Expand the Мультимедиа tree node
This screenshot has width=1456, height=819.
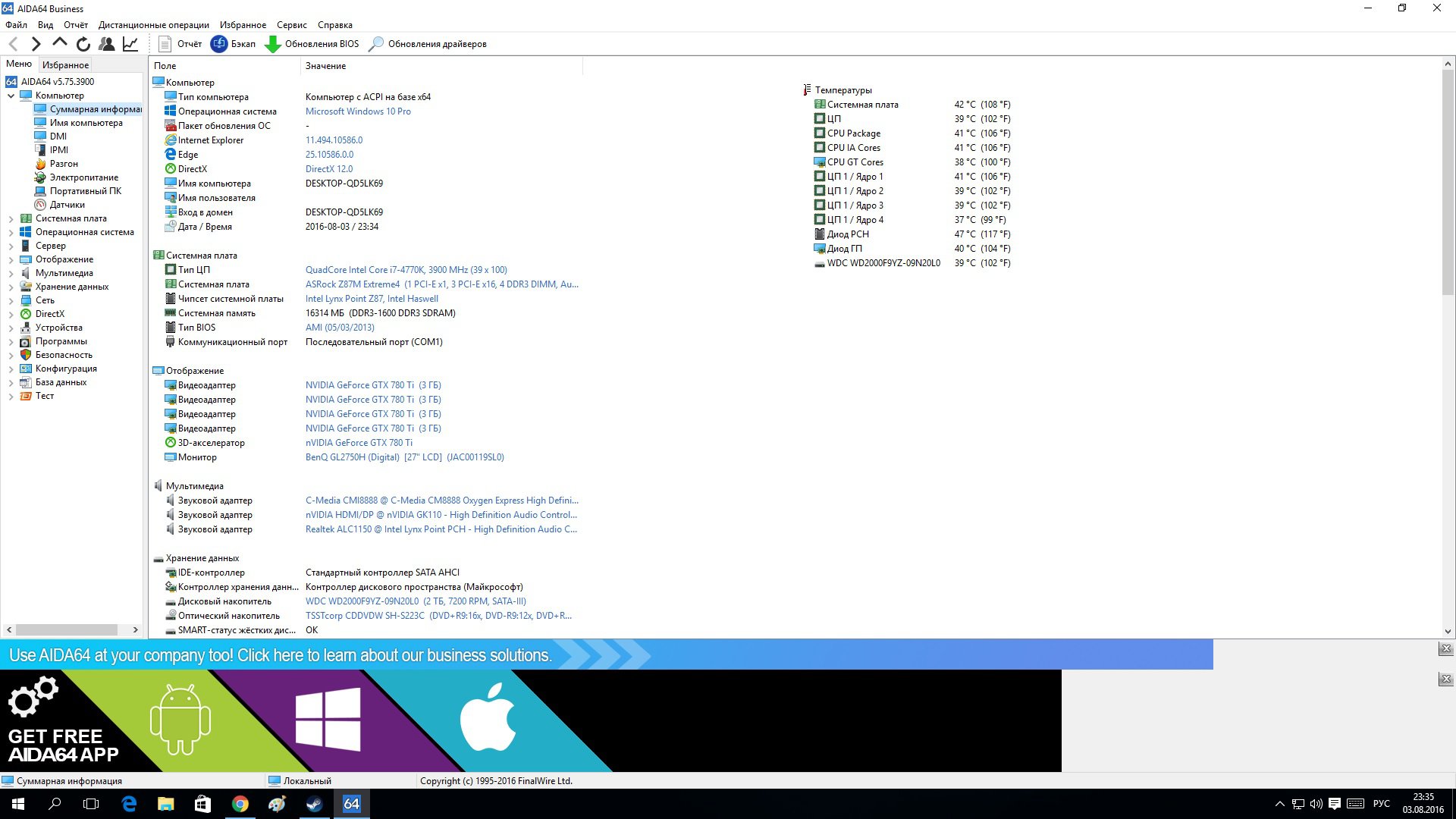tap(11, 273)
